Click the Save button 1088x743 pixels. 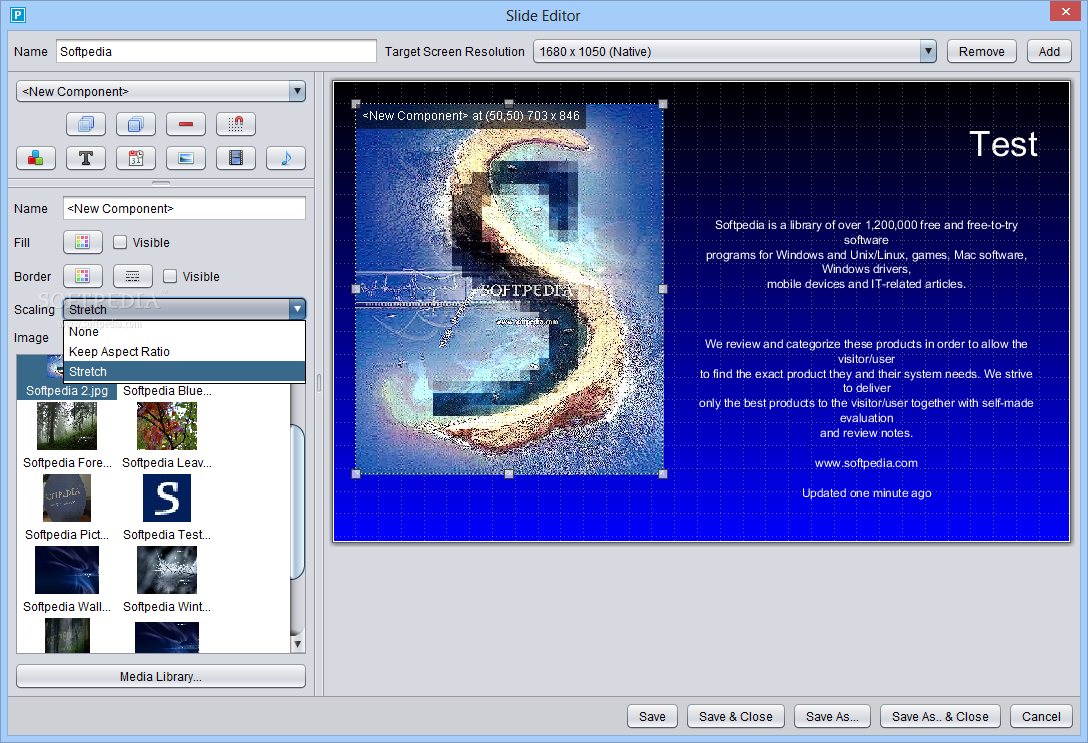(652, 717)
